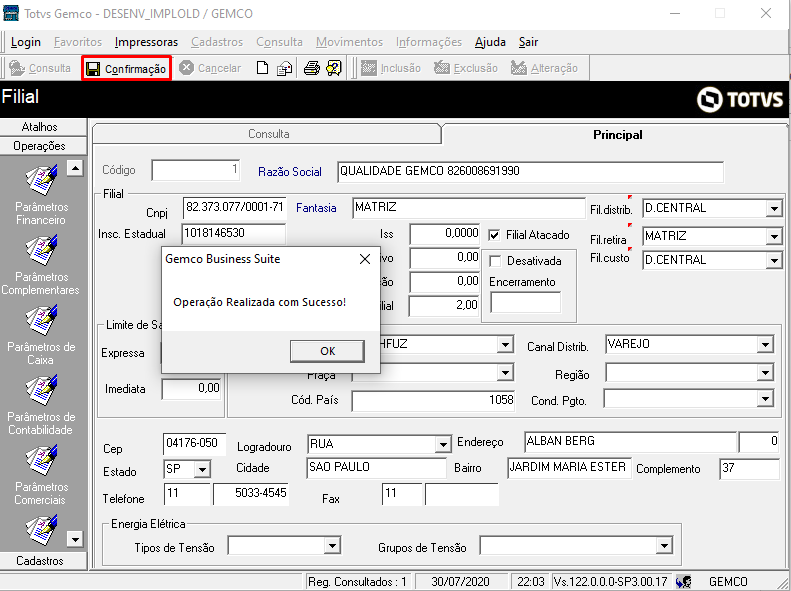
Task: Expand the Fil.retira dropdown
Action: (x=773, y=236)
